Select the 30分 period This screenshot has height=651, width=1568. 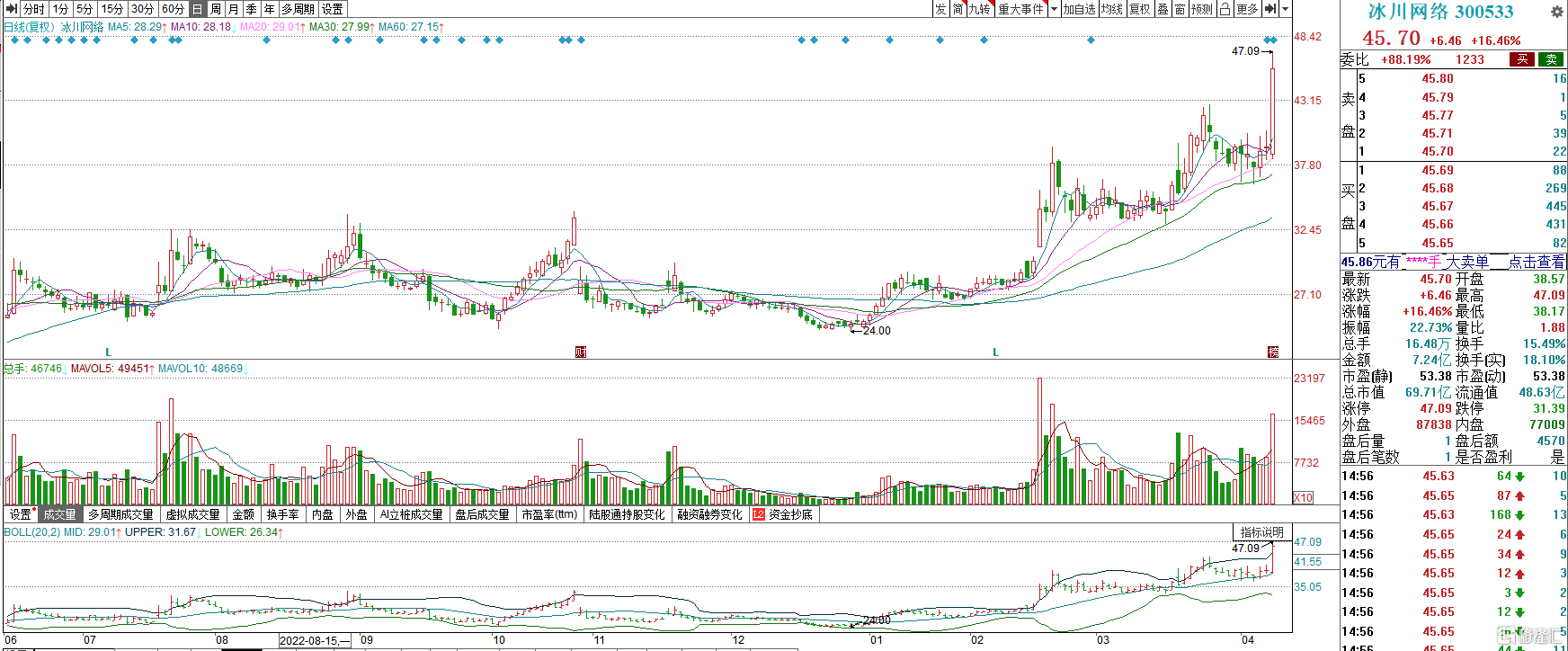(x=143, y=9)
